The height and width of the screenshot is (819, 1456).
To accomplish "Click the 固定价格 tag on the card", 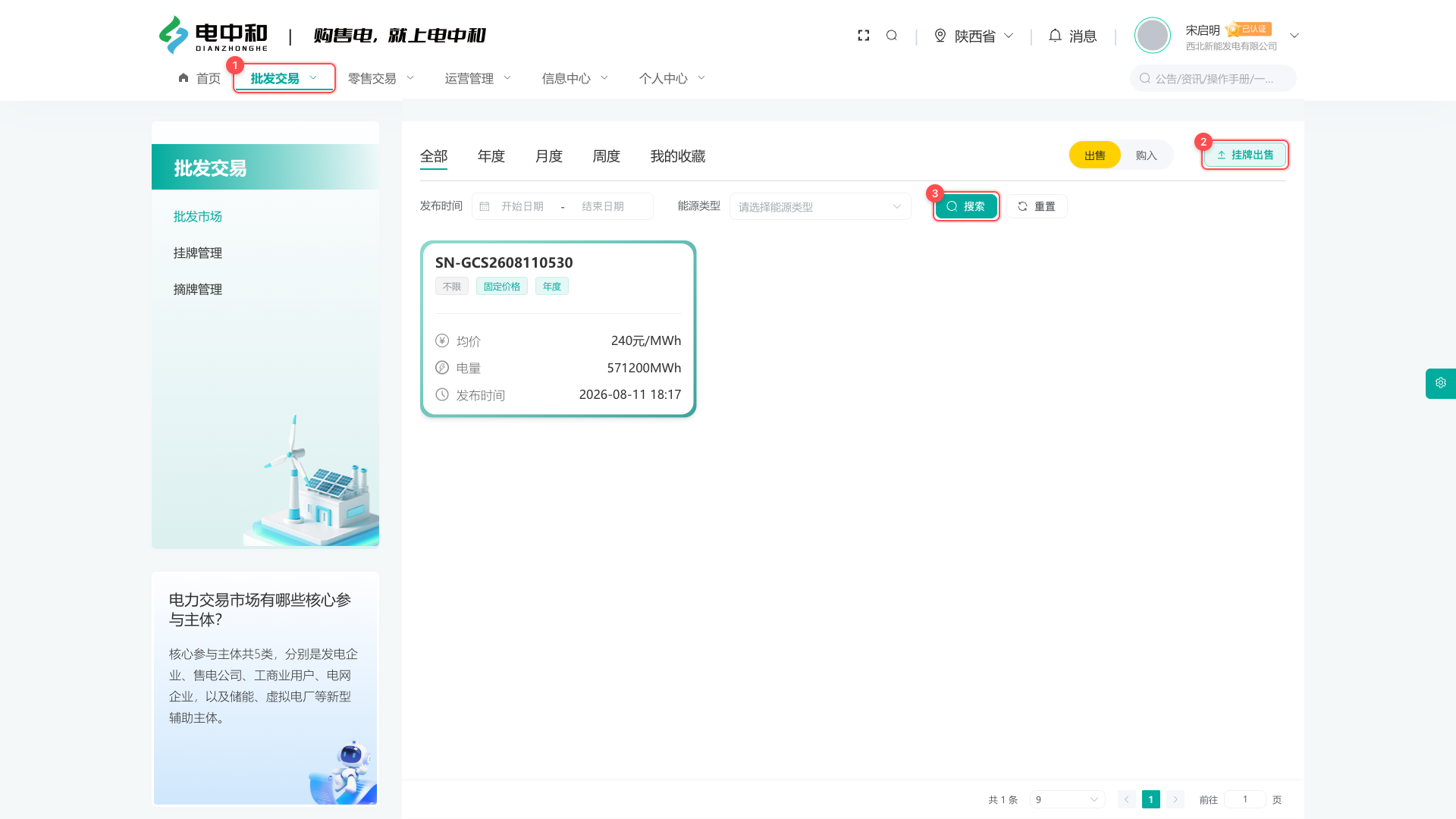I will (x=502, y=286).
